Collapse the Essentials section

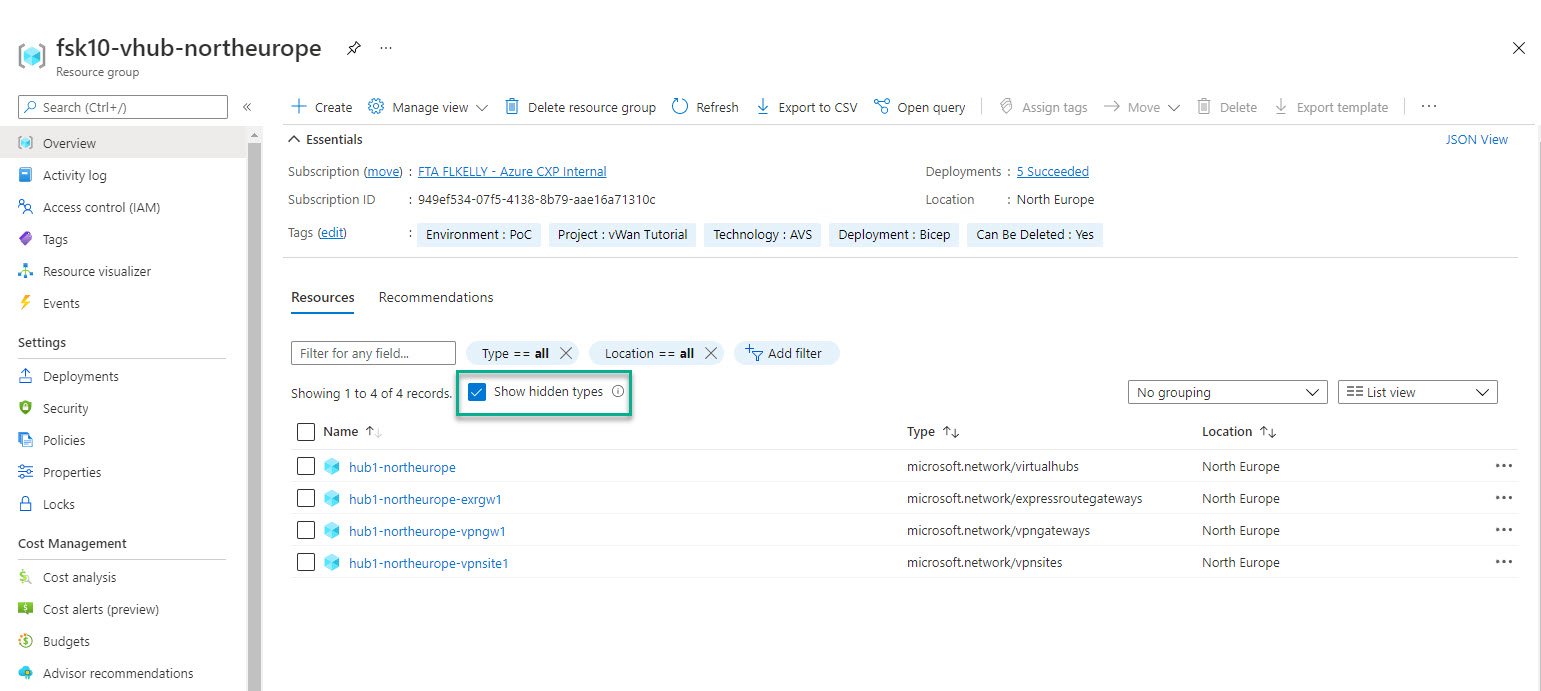(328, 139)
